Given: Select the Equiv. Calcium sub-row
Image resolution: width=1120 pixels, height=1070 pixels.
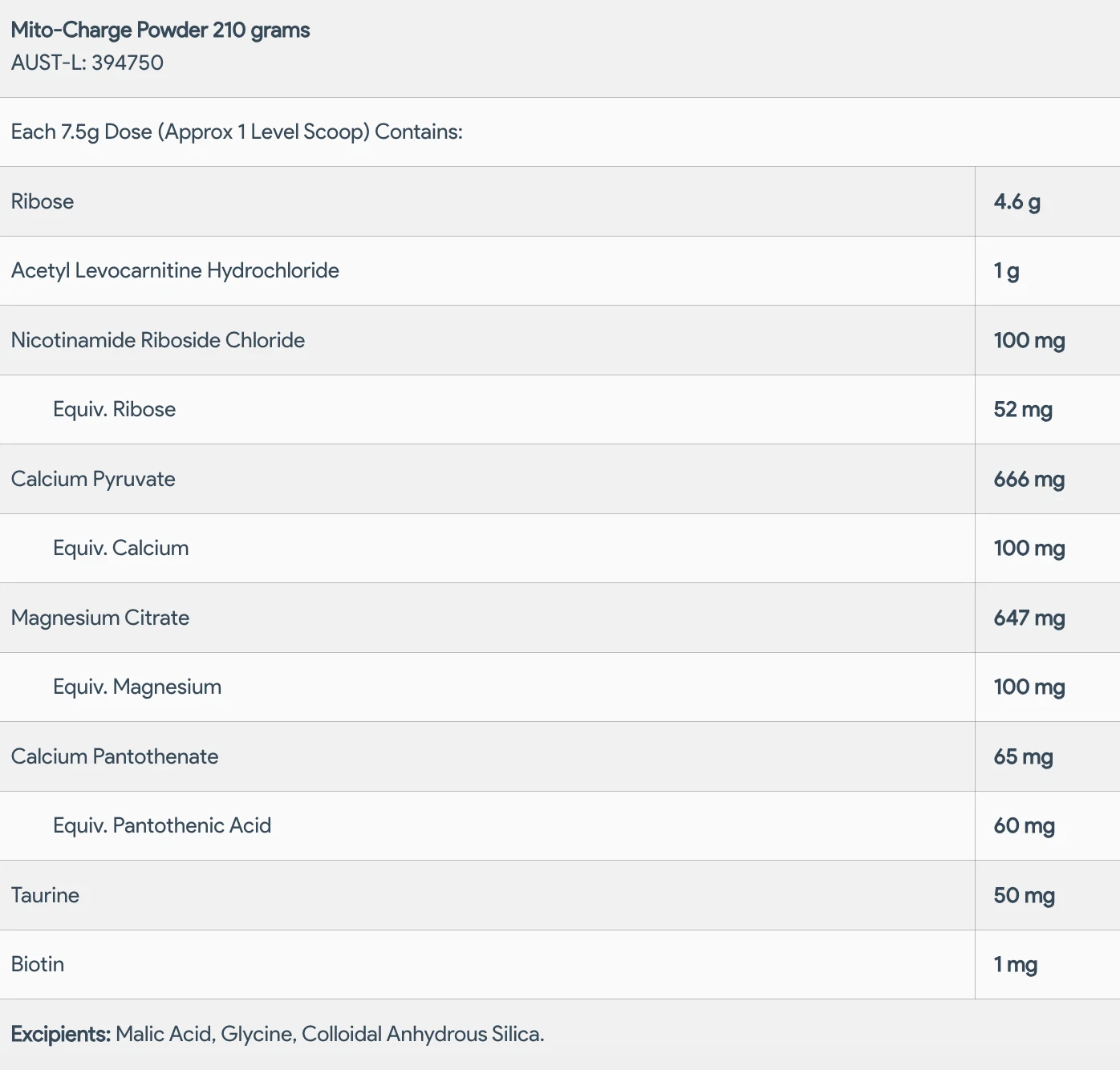Looking at the screenshot, I should coord(560,549).
